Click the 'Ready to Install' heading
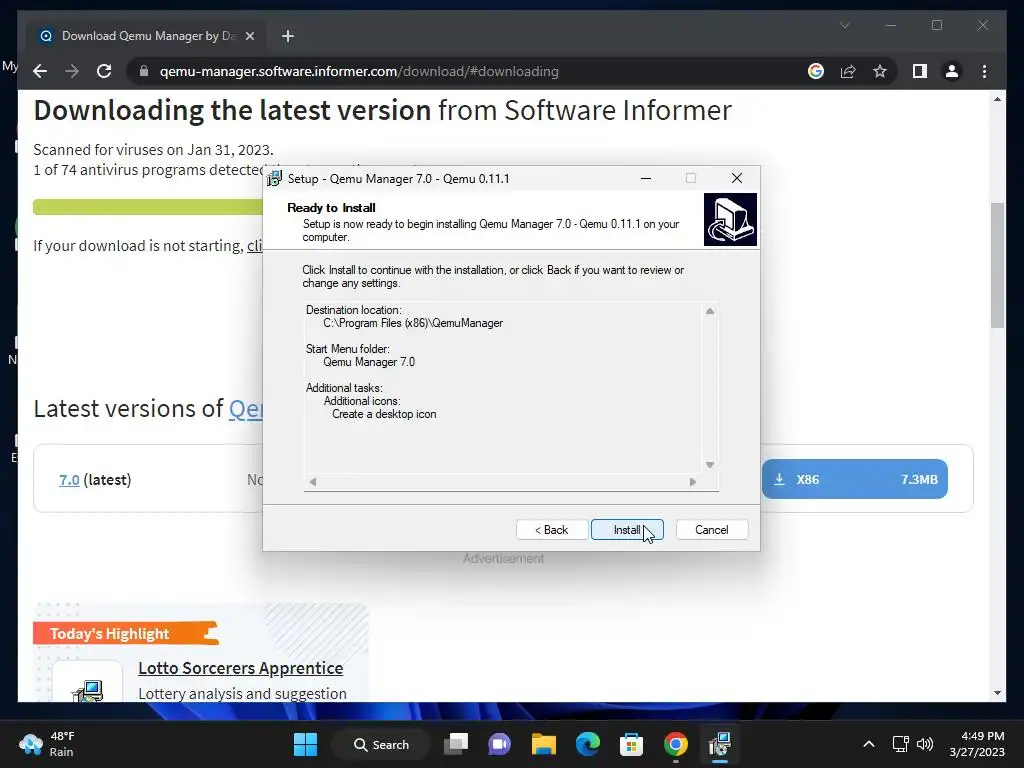This screenshot has height=768, width=1024. tap(331, 208)
